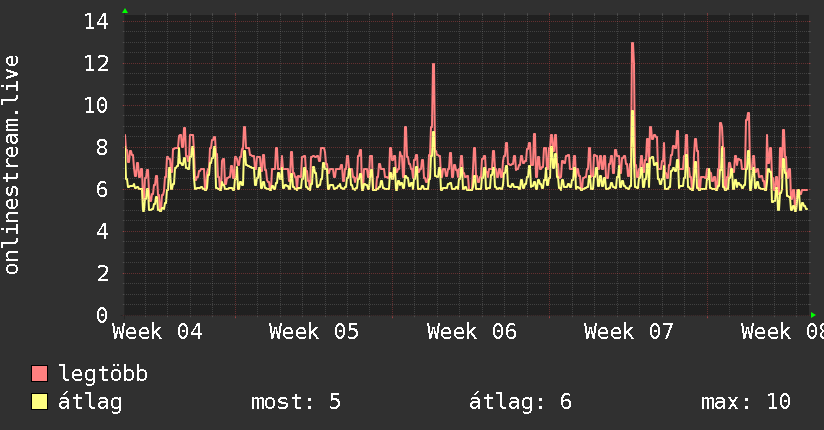Click the y-axis value 12
Viewport: 824px width, 430px height.
point(96,64)
